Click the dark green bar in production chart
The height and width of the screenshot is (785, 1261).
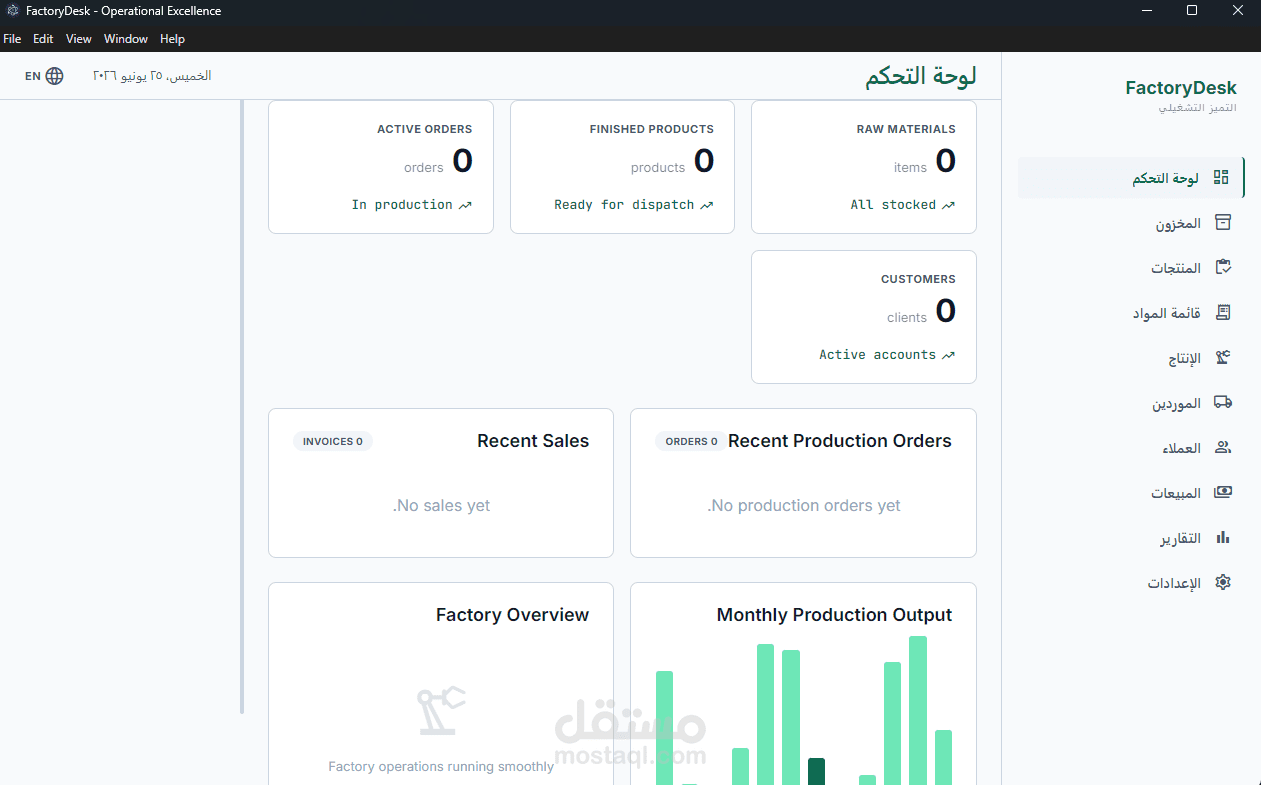pos(816,771)
